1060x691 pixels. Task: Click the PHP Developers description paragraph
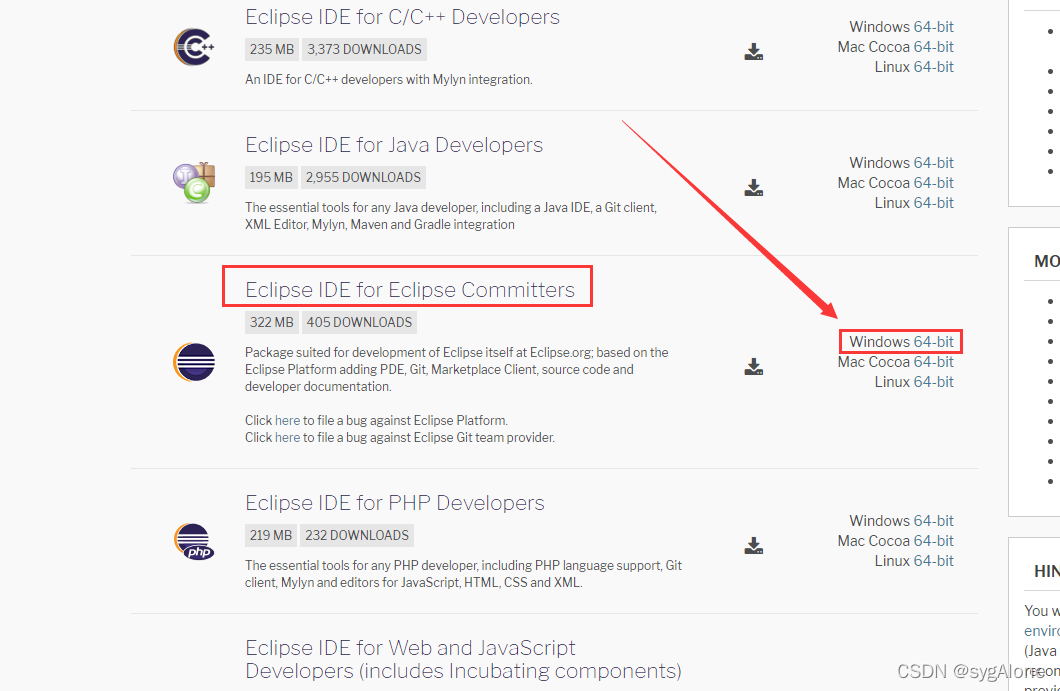click(x=463, y=574)
